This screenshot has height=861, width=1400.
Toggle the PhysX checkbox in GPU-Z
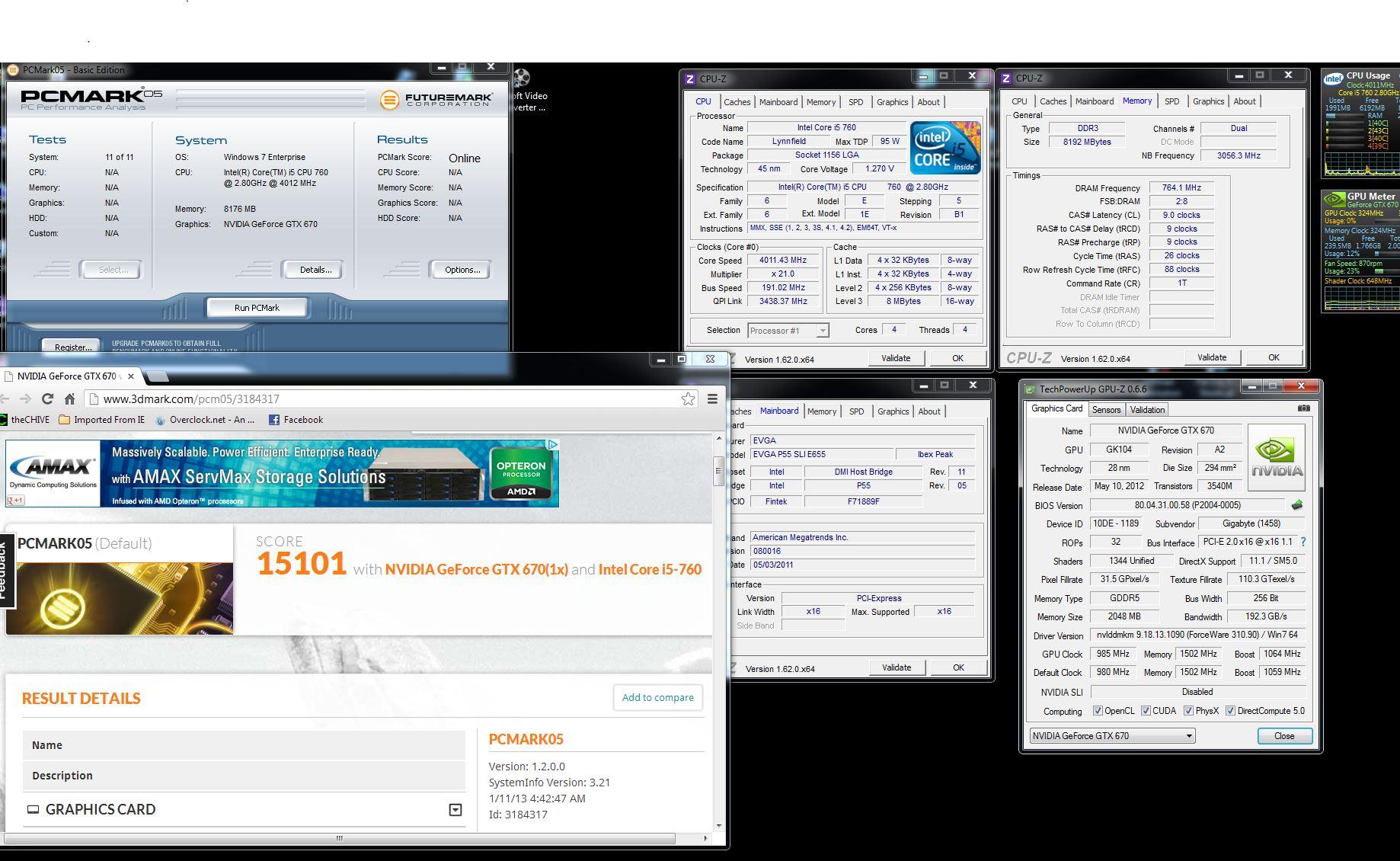click(x=1188, y=711)
